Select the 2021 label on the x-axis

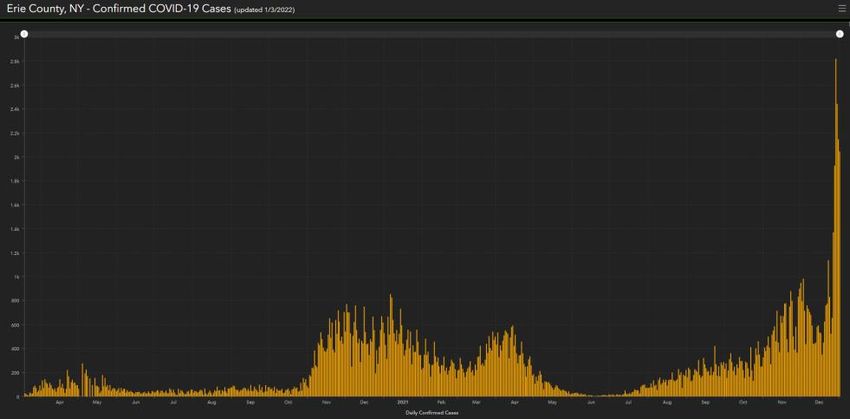click(x=402, y=402)
